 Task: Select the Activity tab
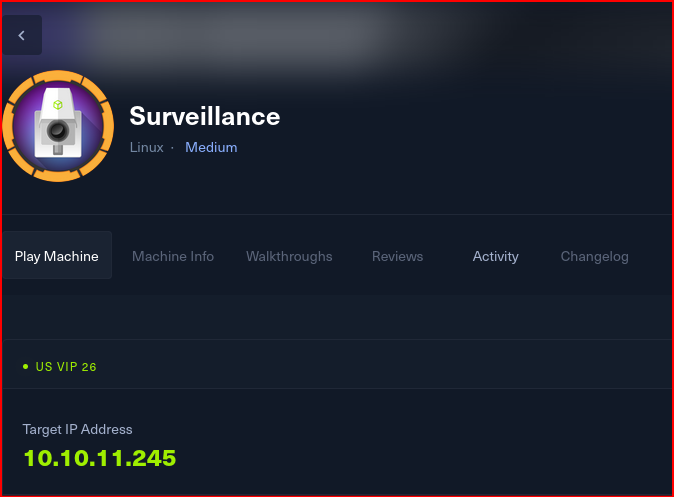click(495, 256)
